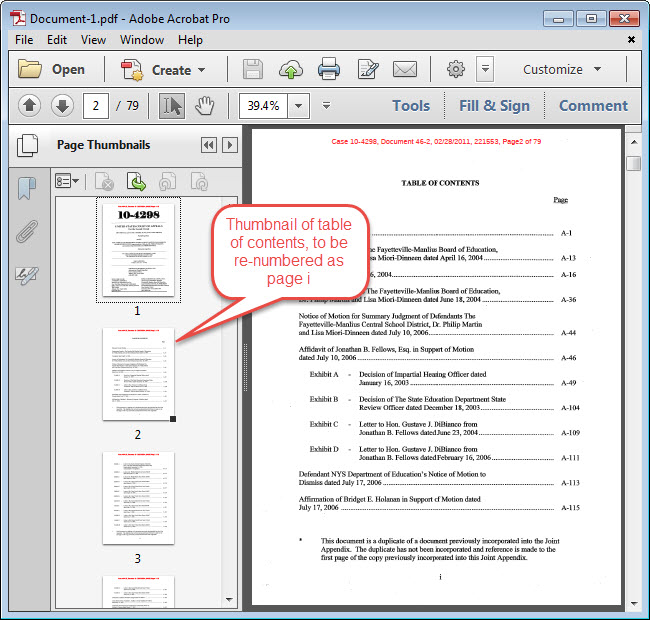Image resolution: width=650 pixels, height=620 pixels.
Task: Open the Attachments paperclip panel
Action: pos(27,232)
